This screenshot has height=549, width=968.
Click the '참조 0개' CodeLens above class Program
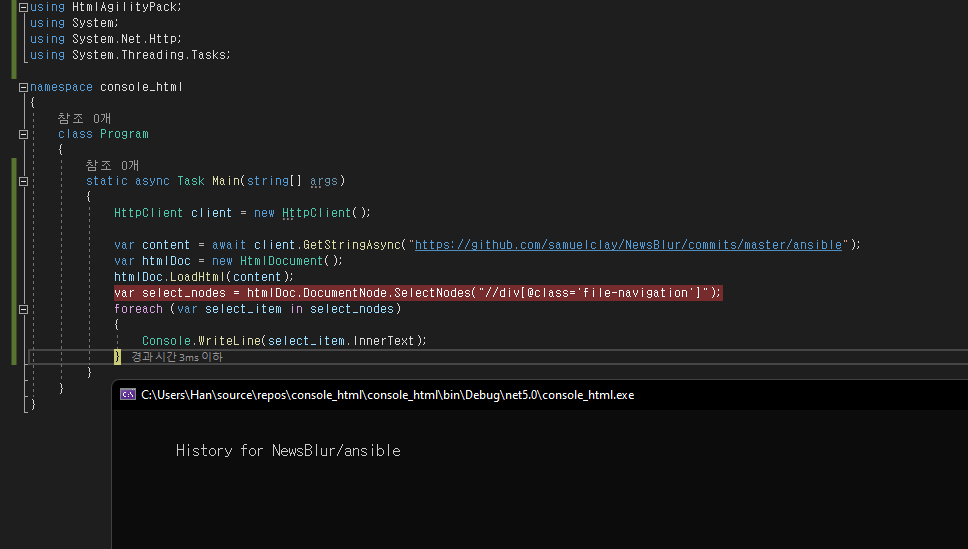click(x=85, y=118)
